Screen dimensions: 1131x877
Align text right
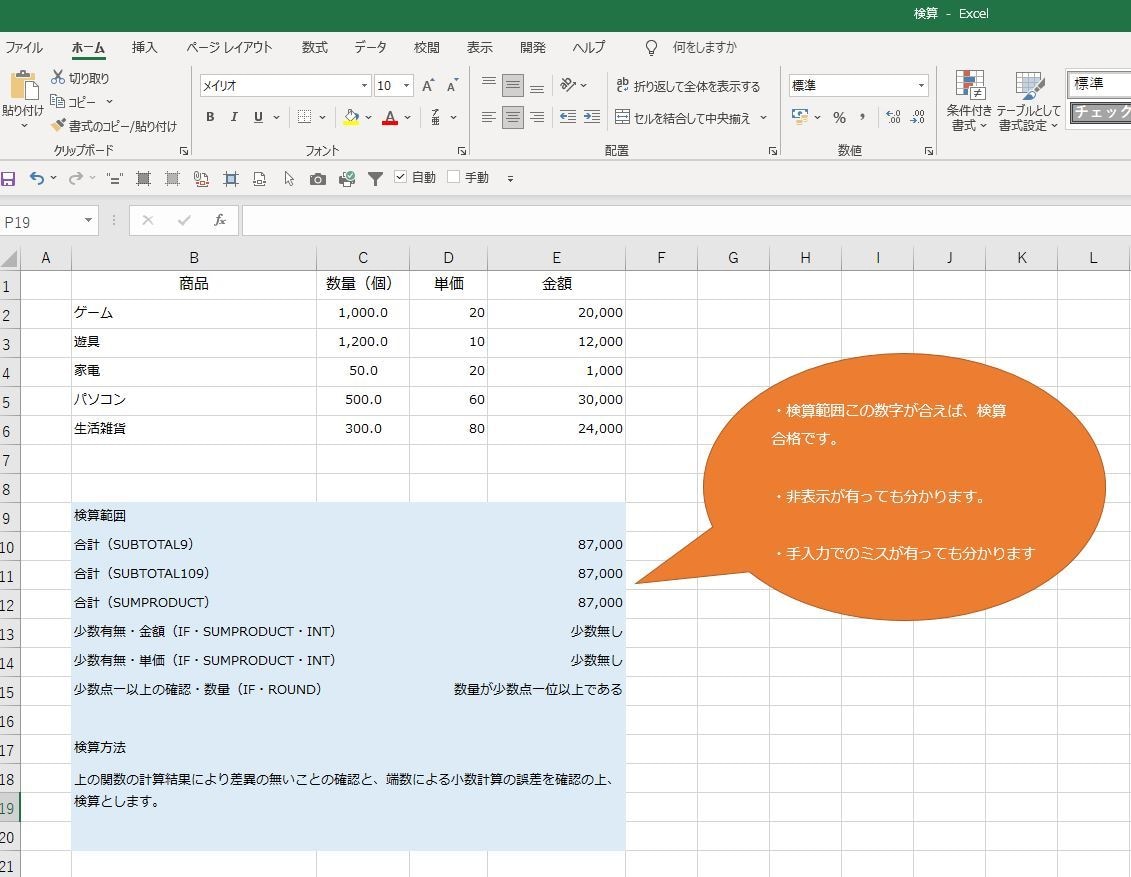pos(537,117)
